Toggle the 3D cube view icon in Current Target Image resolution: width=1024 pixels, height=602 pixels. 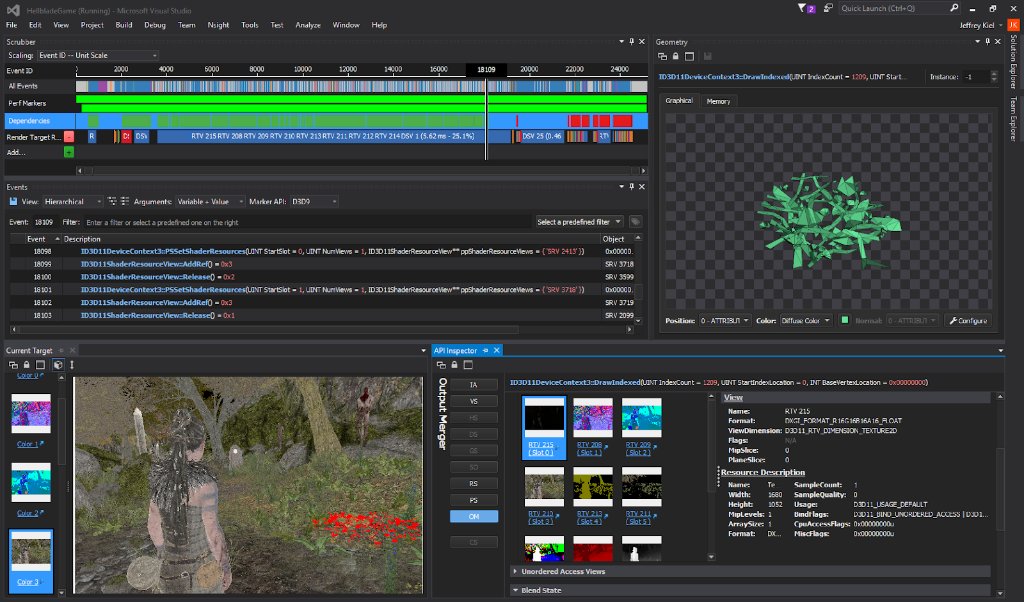58,365
